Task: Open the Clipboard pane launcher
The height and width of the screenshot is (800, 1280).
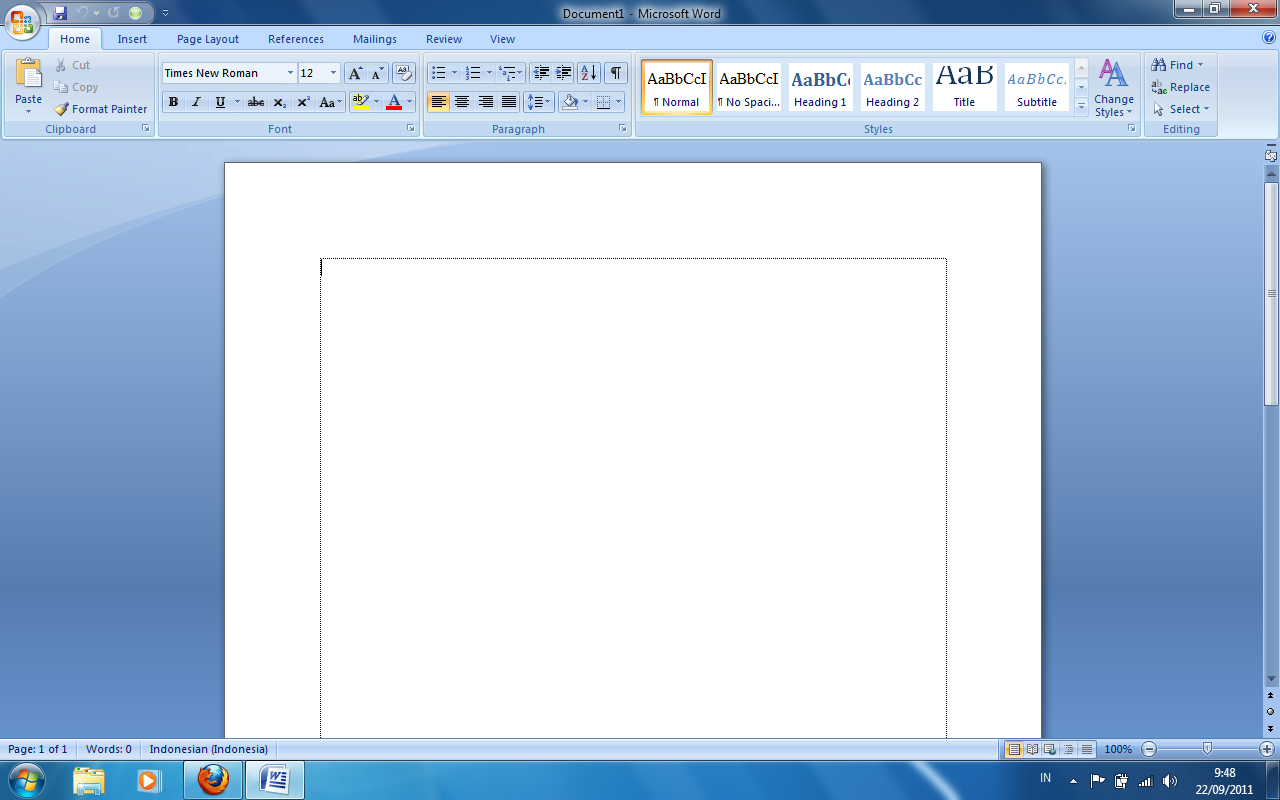Action: [146, 129]
